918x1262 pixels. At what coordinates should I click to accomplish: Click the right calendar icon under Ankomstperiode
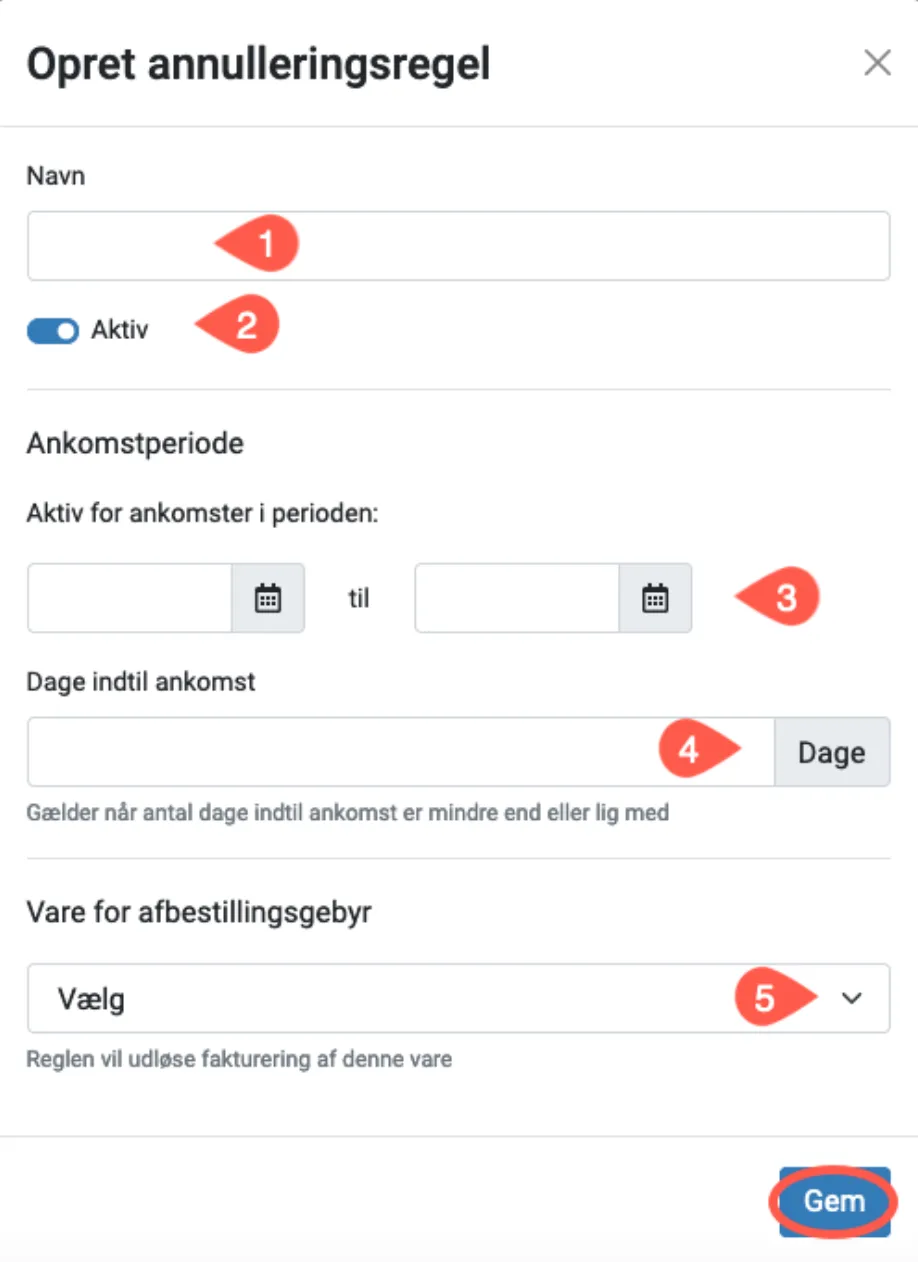click(x=654, y=598)
